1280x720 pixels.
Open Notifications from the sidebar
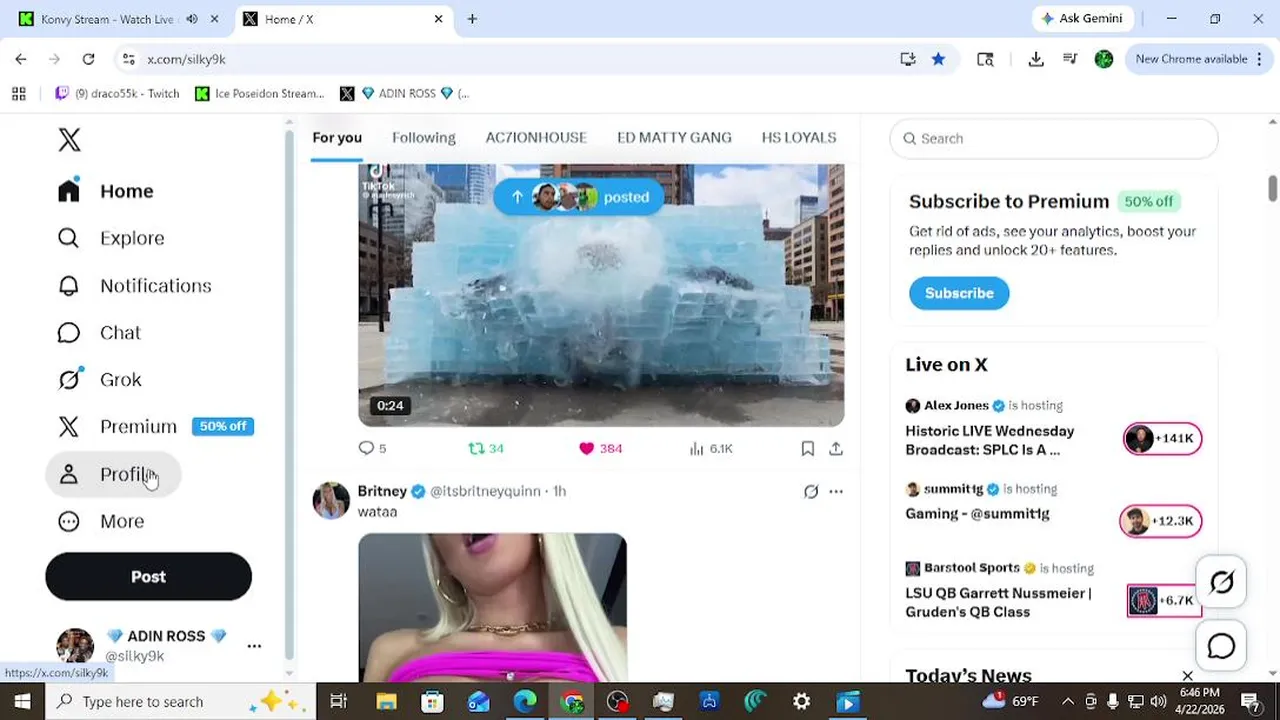click(134, 285)
